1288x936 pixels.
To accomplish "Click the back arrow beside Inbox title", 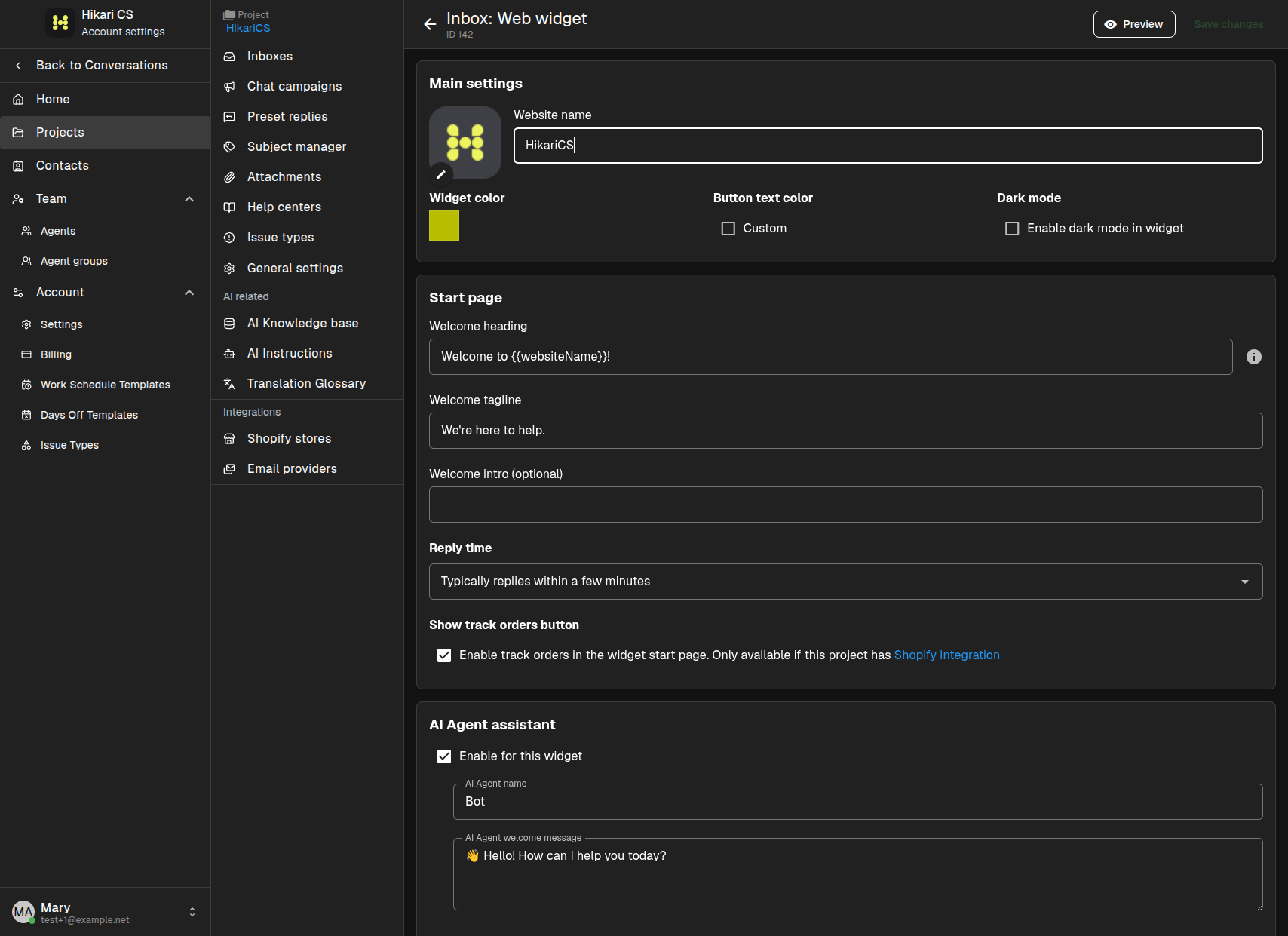I will [x=430, y=24].
